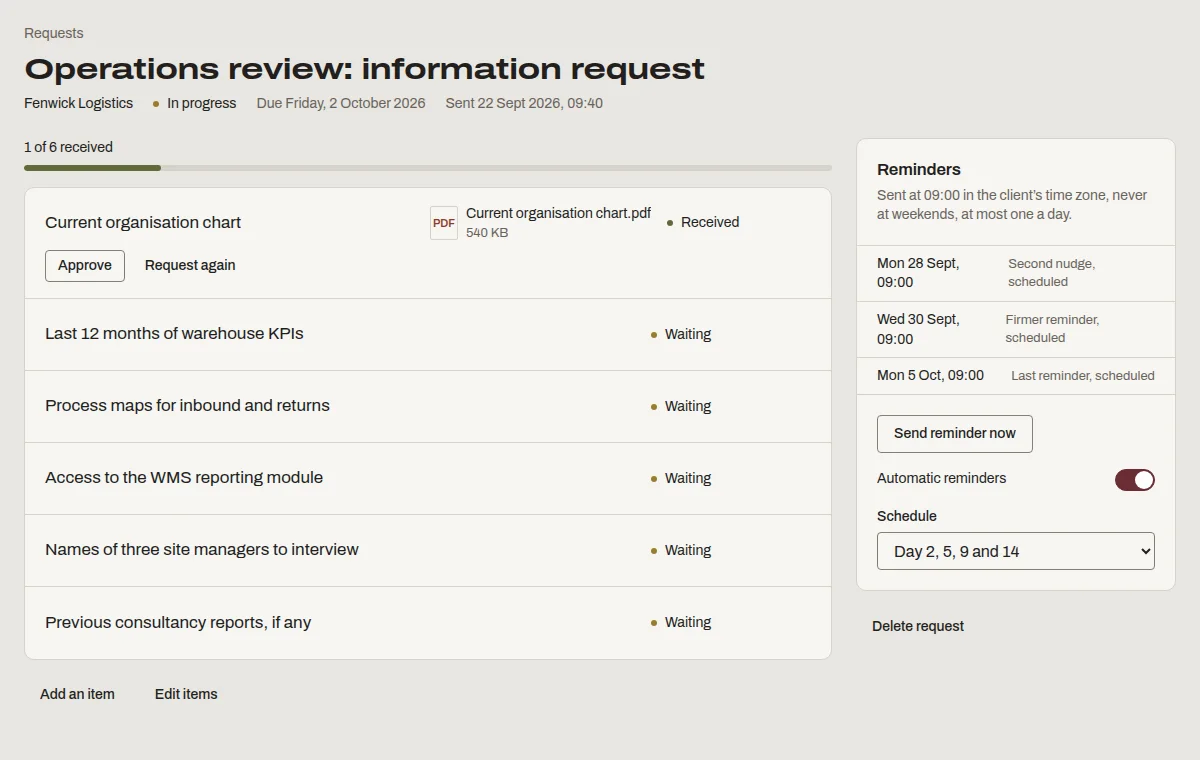The width and height of the screenshot is (1200, 760).
Task: Select the Last 12 months of warehouse KPIs row
Action: [x=428, y=334]
